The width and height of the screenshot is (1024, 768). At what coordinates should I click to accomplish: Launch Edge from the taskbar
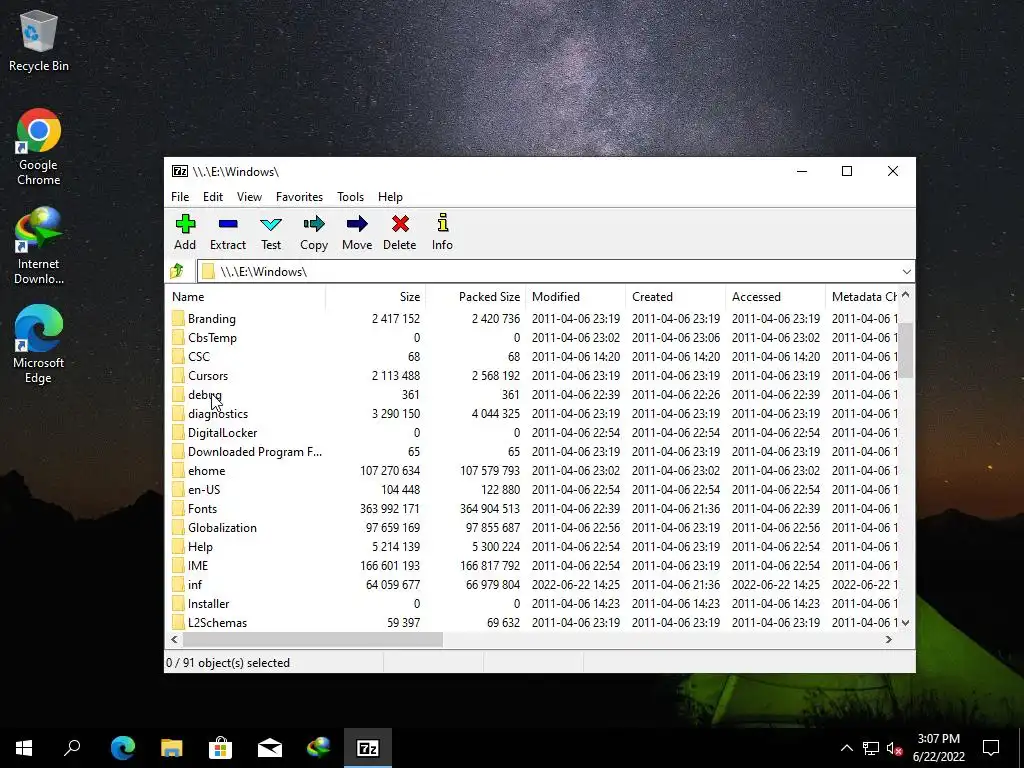[122, 748]
